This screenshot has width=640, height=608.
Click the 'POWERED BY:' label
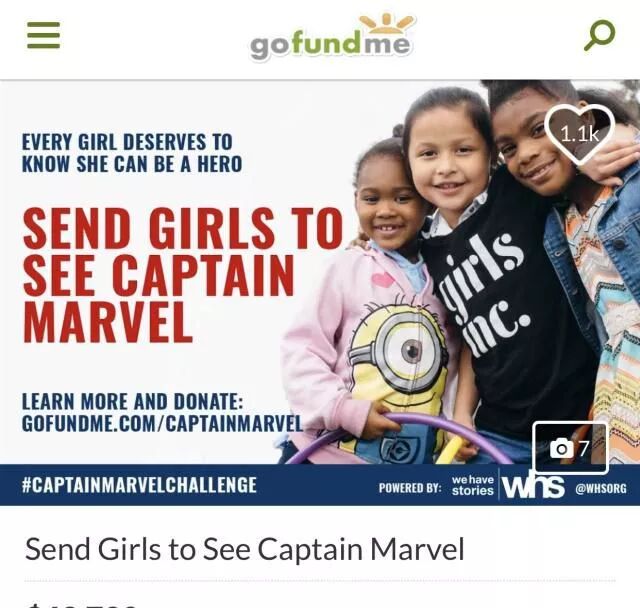410,488
